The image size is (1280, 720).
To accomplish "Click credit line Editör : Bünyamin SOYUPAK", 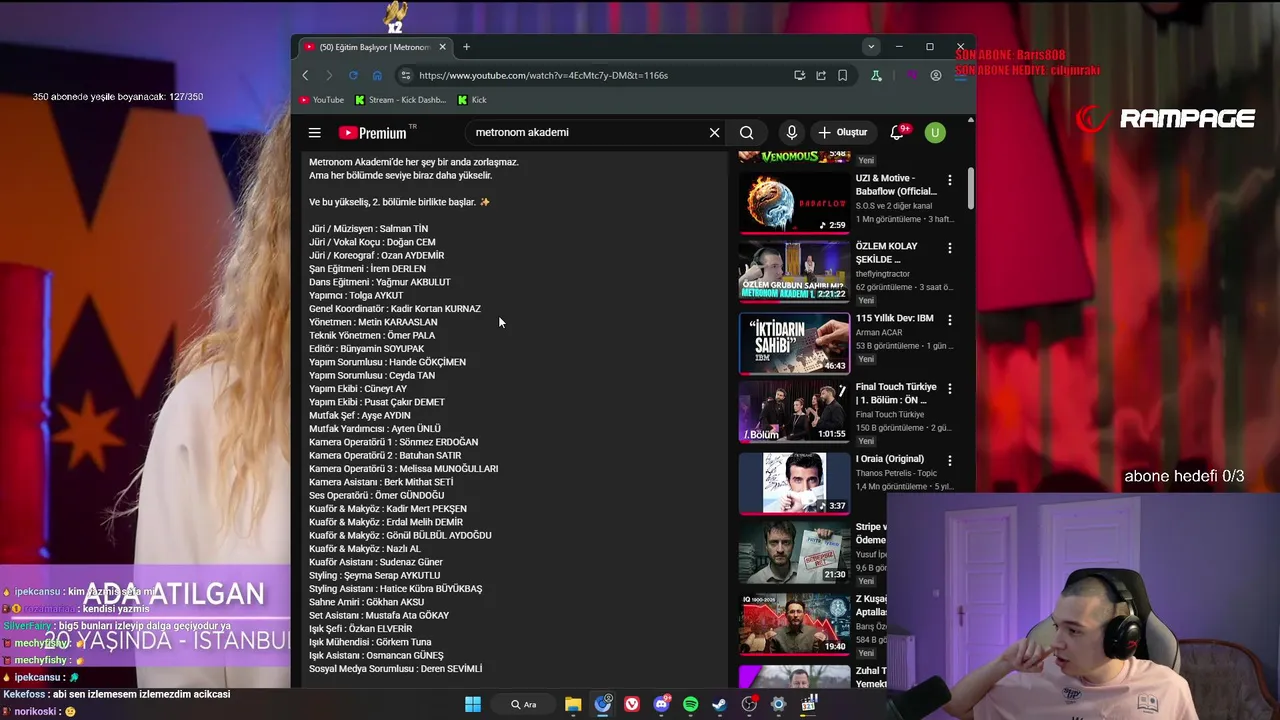I will 367,349.
